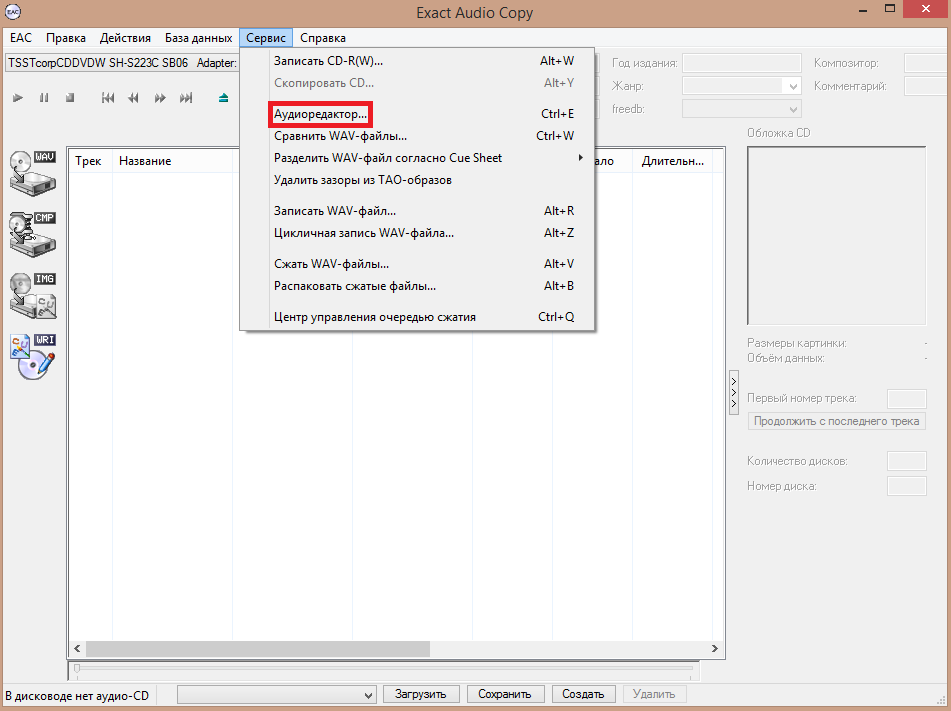The height and width of the screenshot is (711, 951).
Task: Click the CMP compressed copy icon
Action: coord(33,234)
